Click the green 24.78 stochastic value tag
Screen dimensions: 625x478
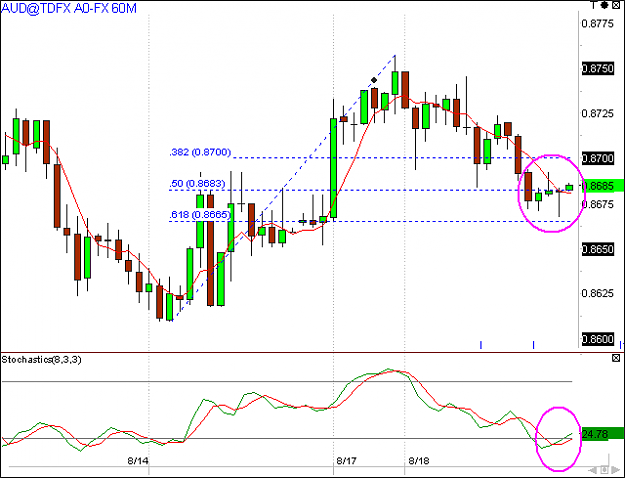point(602,434)
